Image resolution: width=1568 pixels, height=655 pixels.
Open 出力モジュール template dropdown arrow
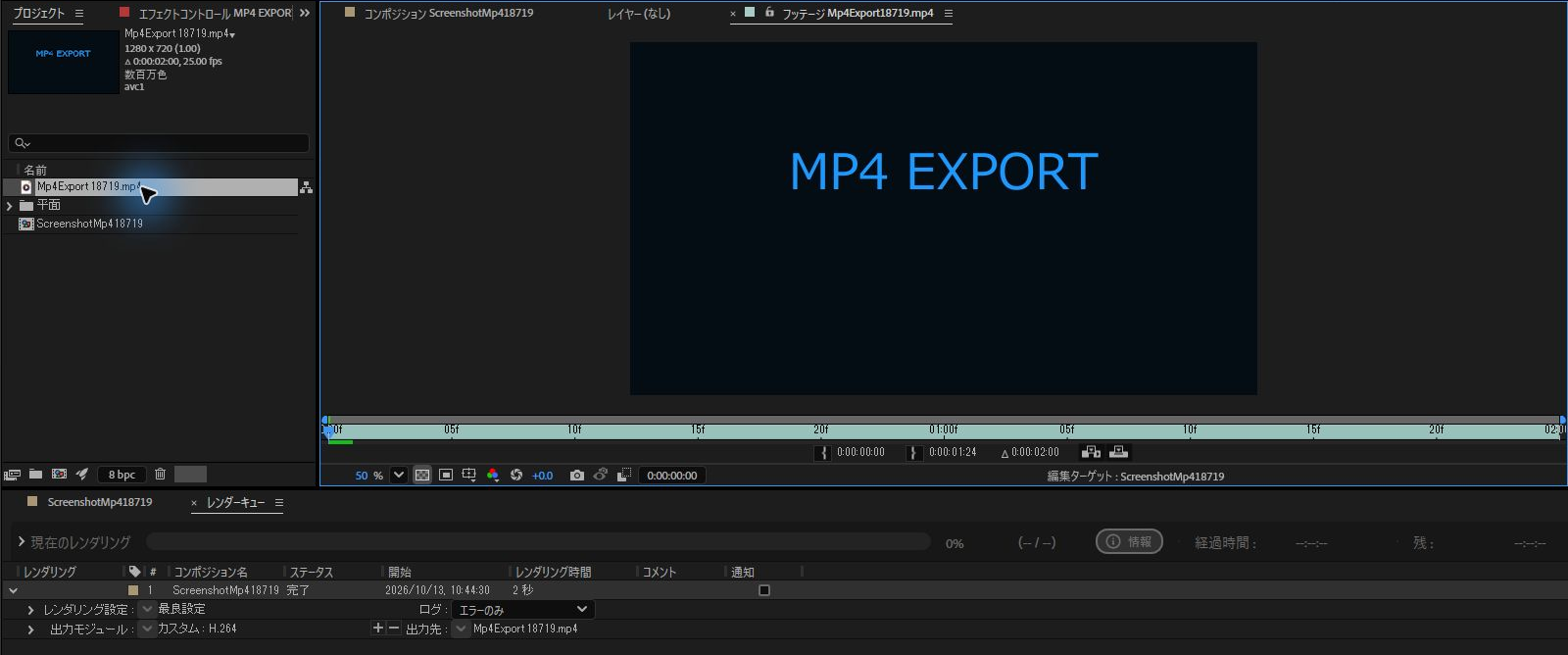tap(147, 629)
